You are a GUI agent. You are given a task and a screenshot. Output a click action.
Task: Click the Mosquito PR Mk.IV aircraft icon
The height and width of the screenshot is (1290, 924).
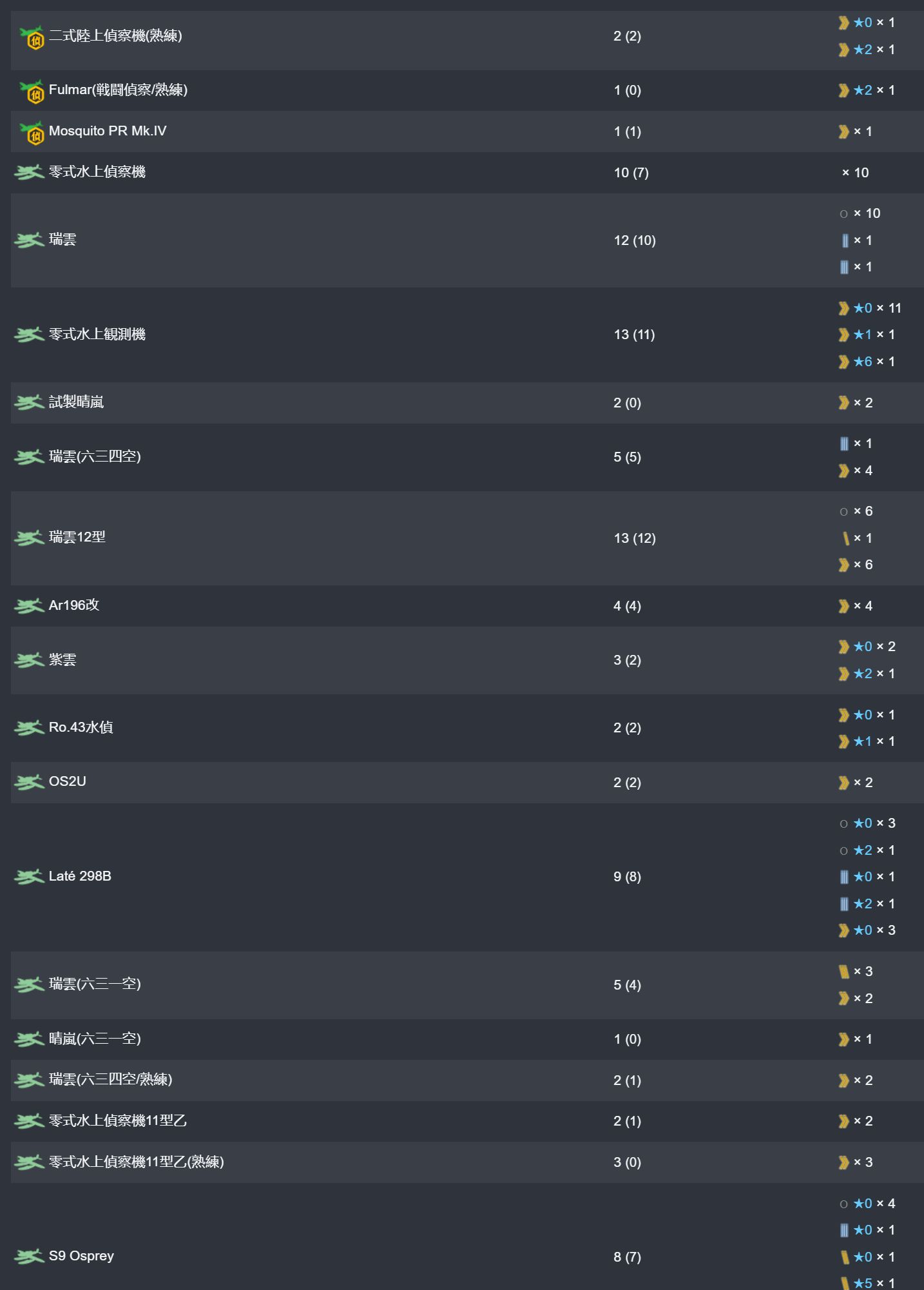(x=31, y=133)
